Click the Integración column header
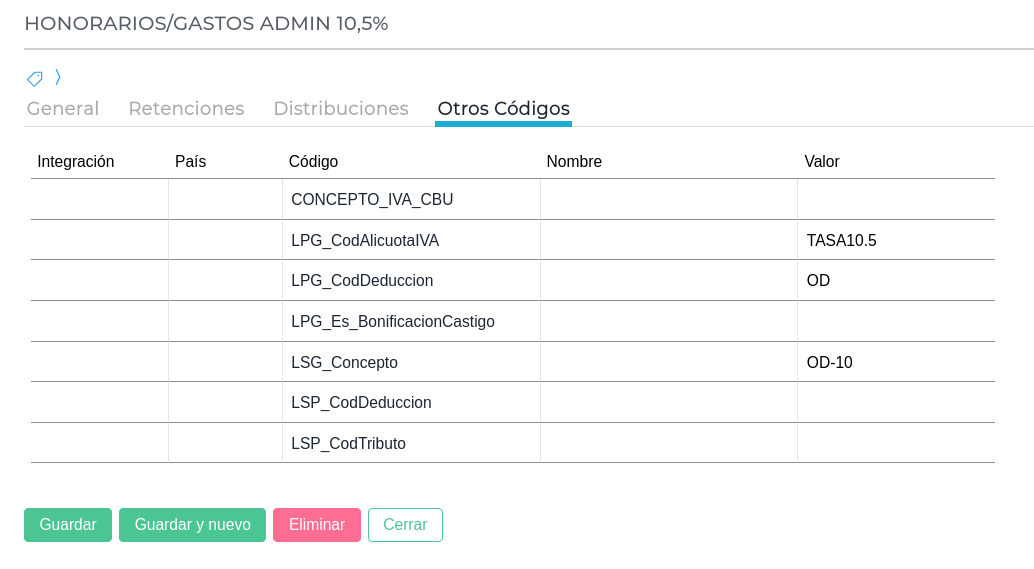Screen dimensions: 1034x569 coord(76,162)
